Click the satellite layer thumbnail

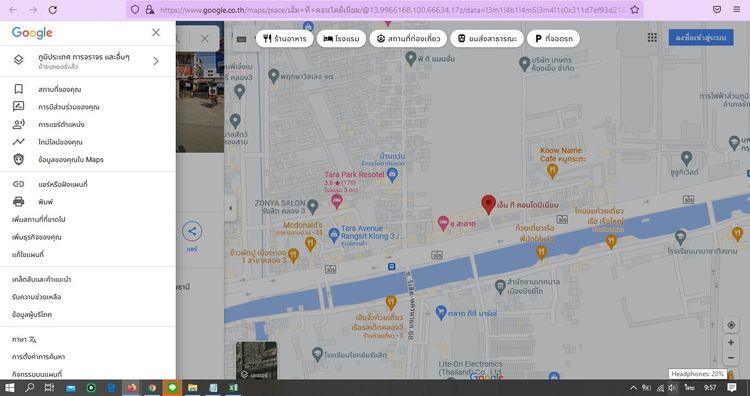(x=256, y=360)
